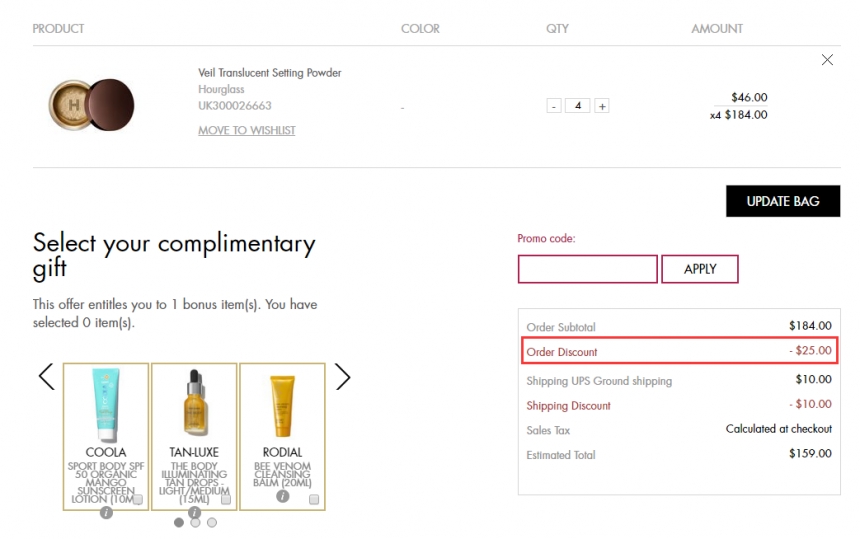Screen dimensions: 860x539
Task: Go to third gift carousel page dot
Action: (212, 522)
